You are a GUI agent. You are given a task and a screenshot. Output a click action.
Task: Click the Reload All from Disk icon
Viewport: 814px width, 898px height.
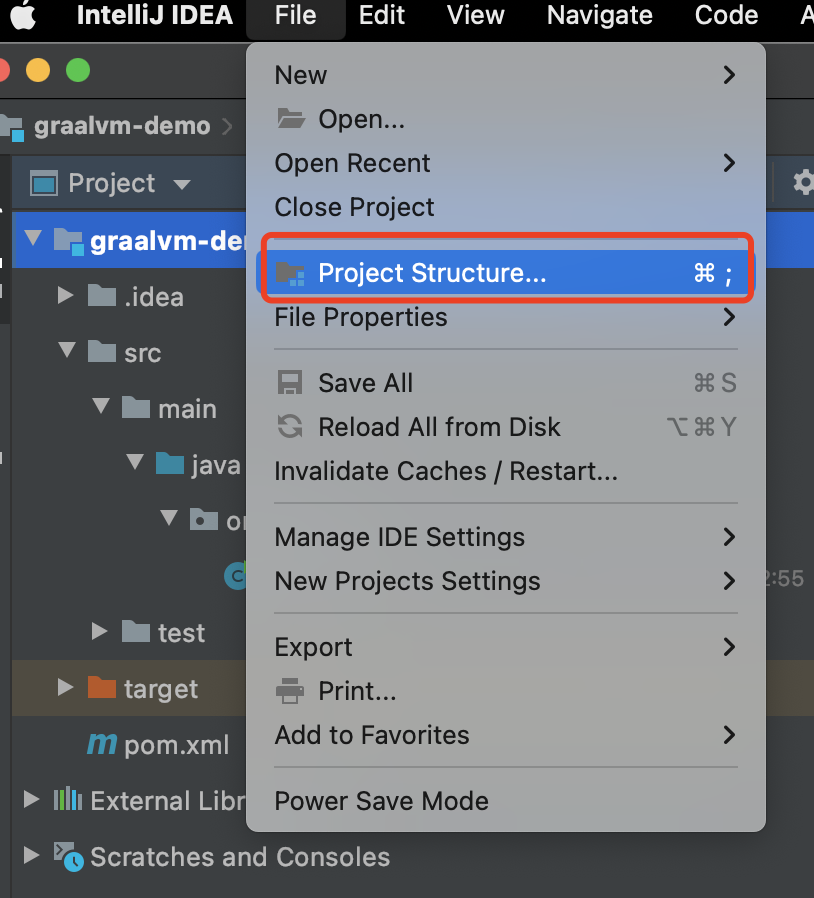pyautogui.click(x=290, y=427)
